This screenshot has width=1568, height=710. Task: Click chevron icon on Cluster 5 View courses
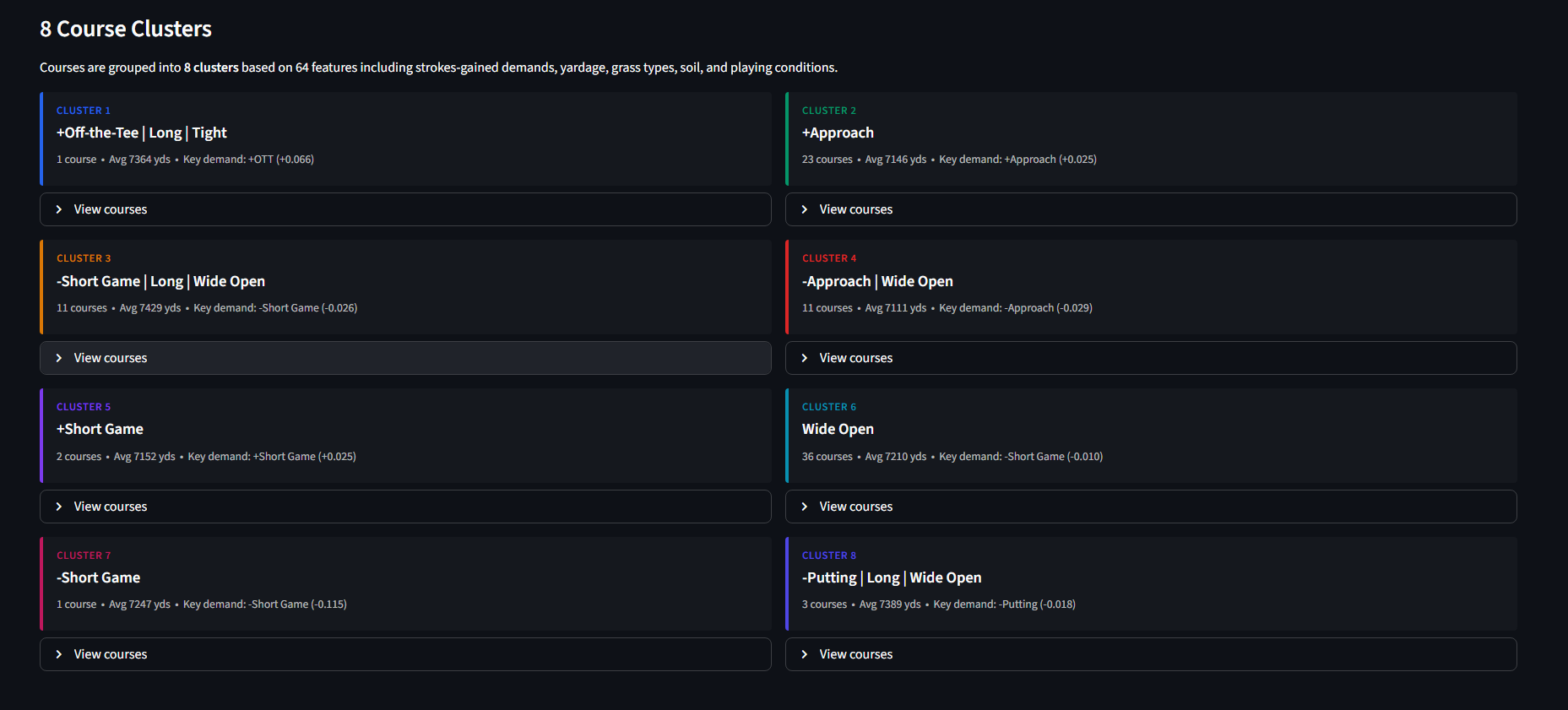(x=59, y=507)
